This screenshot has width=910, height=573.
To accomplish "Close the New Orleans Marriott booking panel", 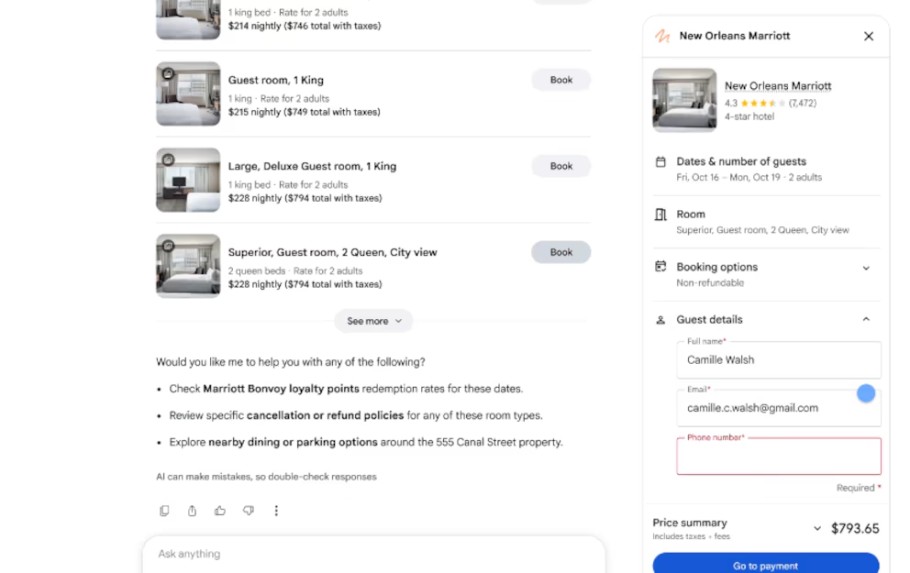I will tap(868, 36).
